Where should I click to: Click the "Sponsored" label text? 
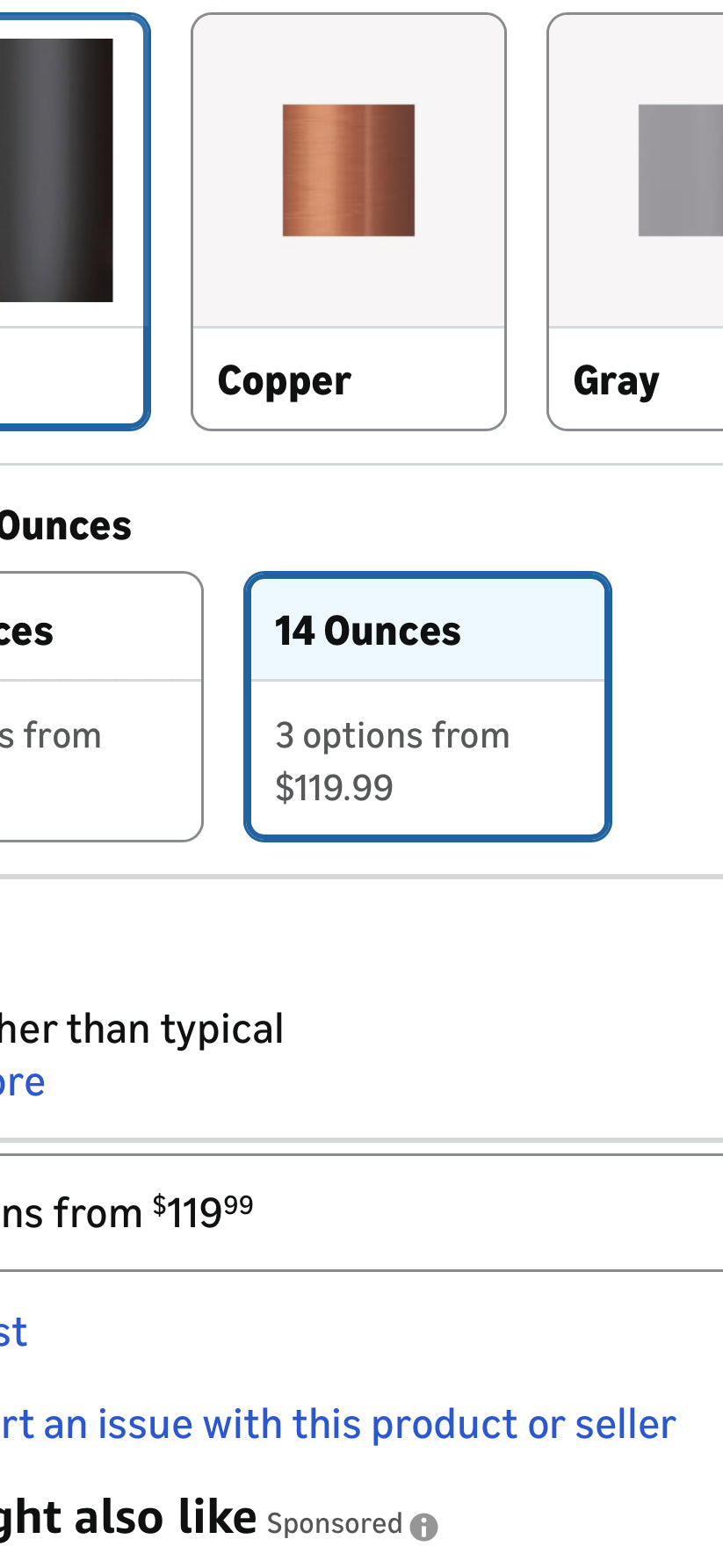point(335,1523)
